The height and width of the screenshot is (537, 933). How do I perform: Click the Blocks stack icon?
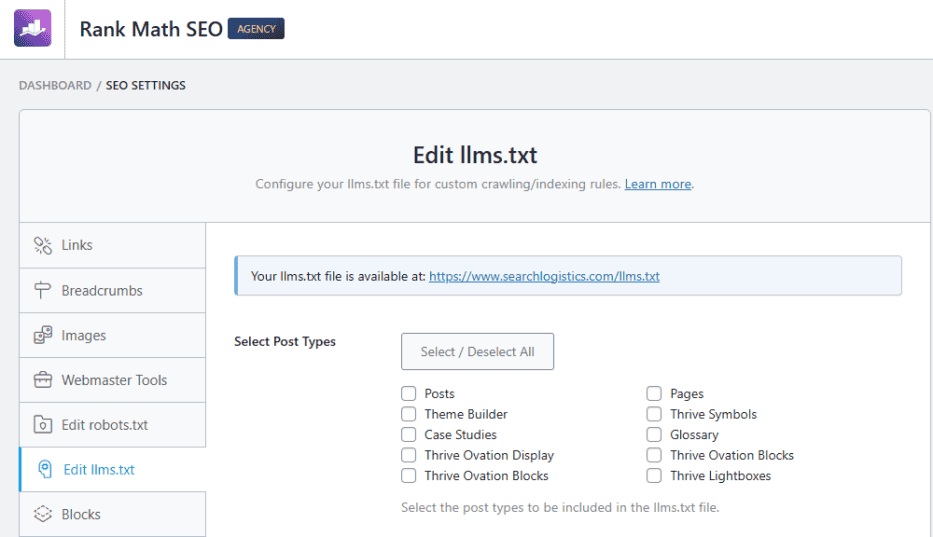43,514
